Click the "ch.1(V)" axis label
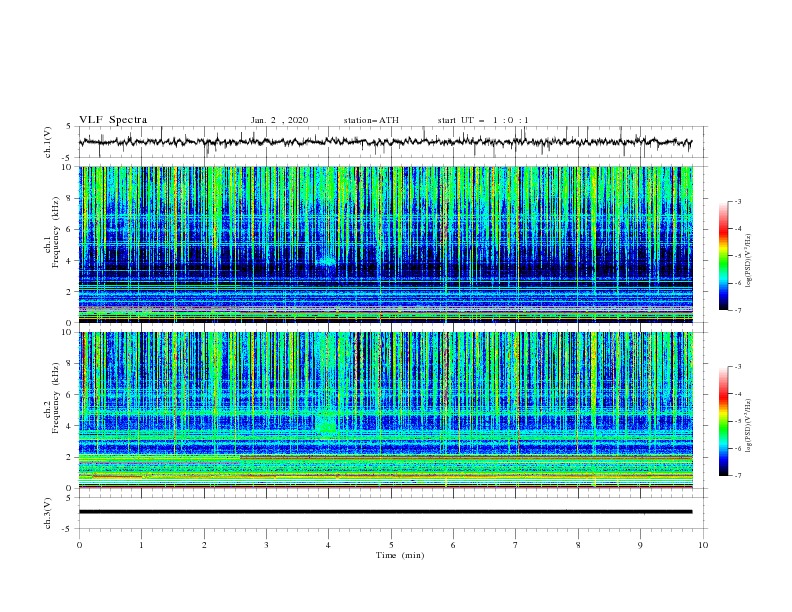 pyautogui.click(x=48, y=142)
